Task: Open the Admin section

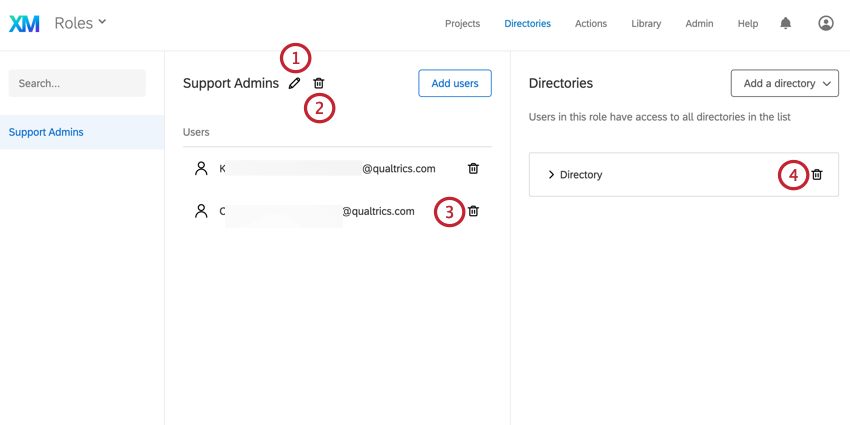Action: coord(699,24)
